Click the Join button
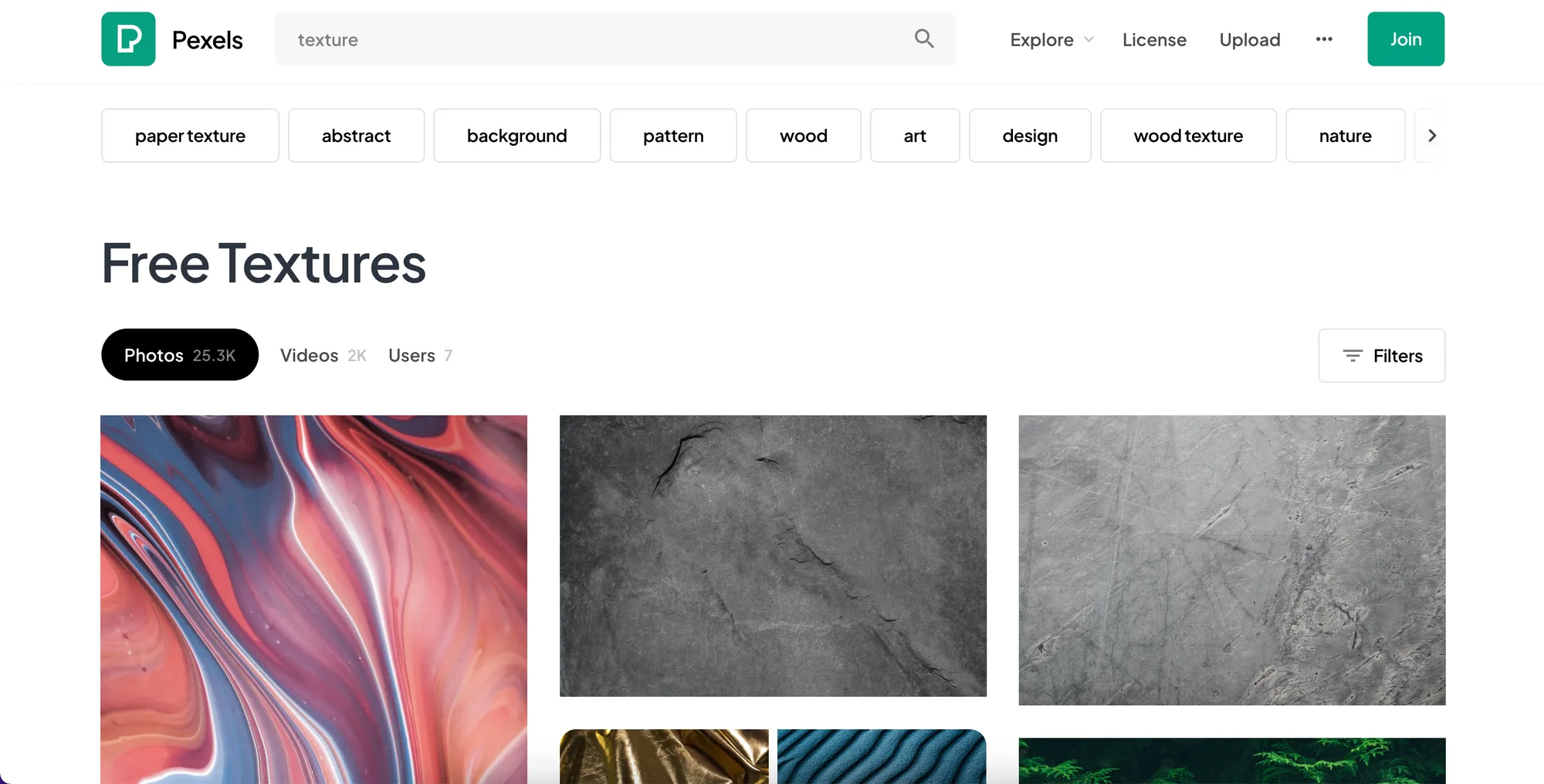Viewport: 1544px width, 784px height. (1405, 39)
